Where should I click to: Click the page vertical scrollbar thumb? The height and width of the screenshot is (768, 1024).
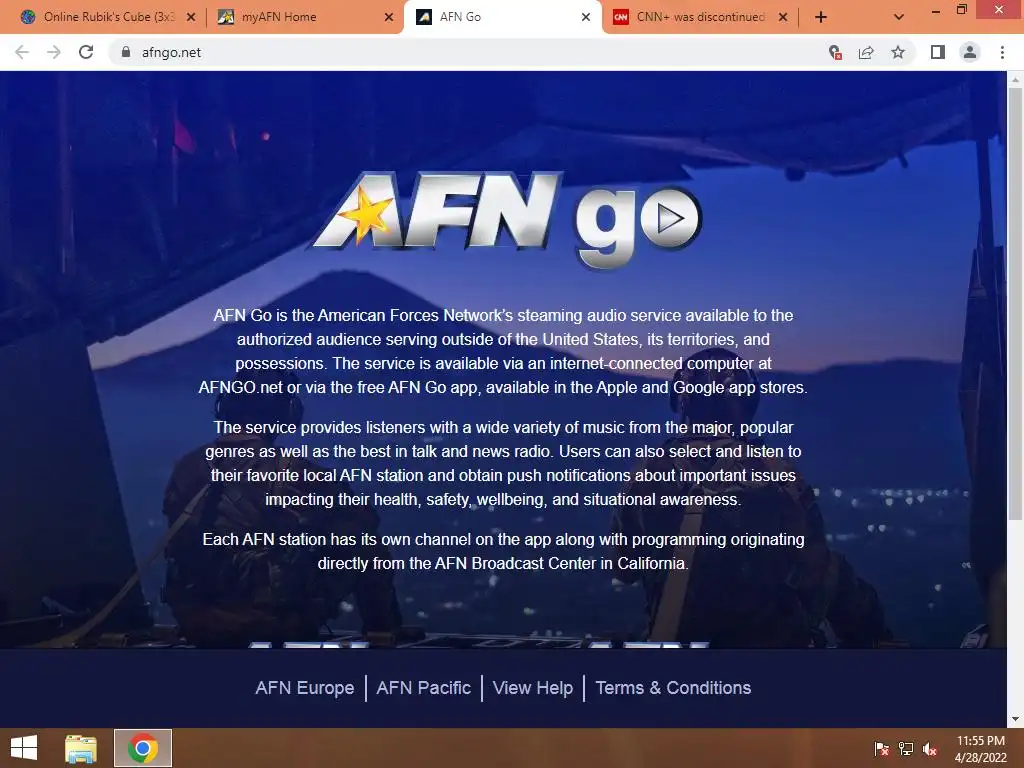(1015, 304)
